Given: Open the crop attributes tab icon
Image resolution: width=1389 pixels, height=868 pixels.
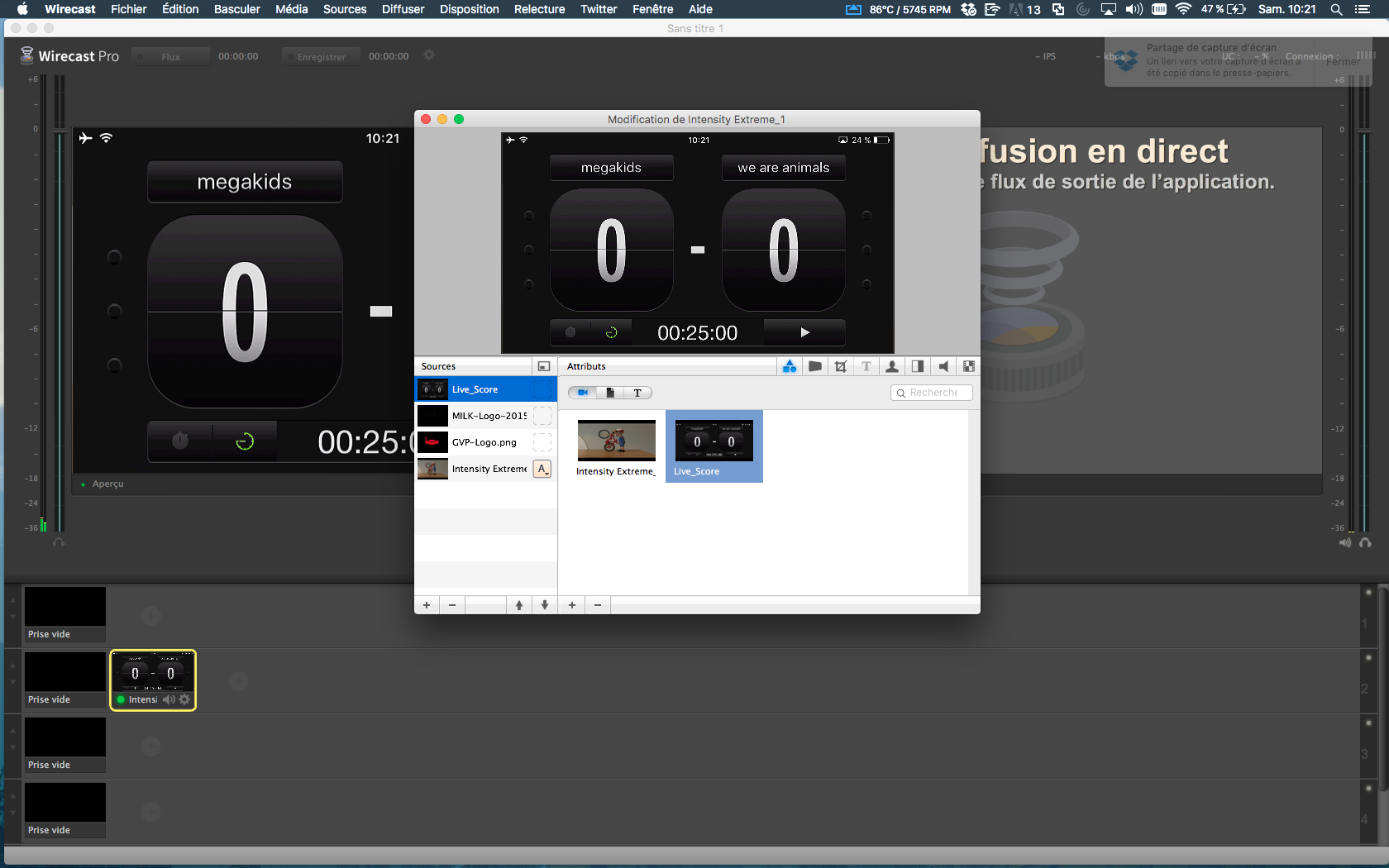Looking at the screenshot, I should pyautogui.click(x=841, y=366).
